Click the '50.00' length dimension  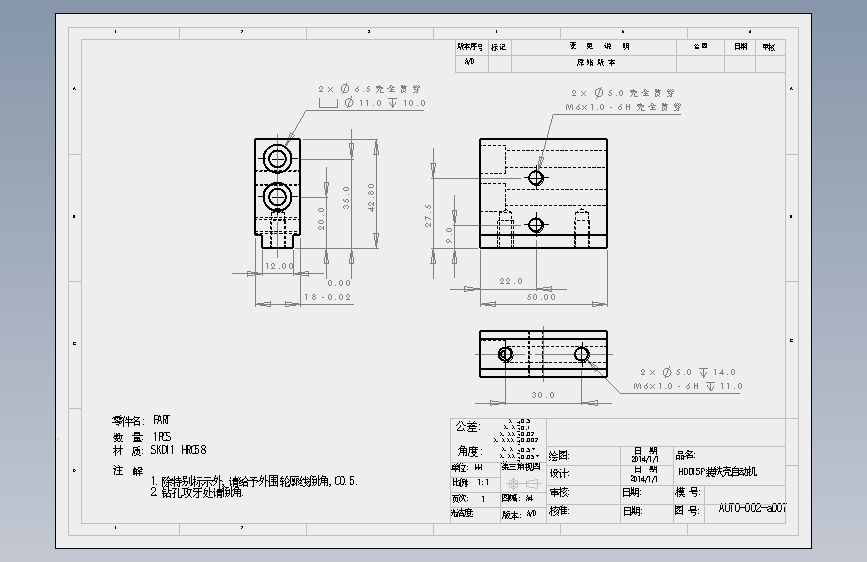click(x=541, y=297)
